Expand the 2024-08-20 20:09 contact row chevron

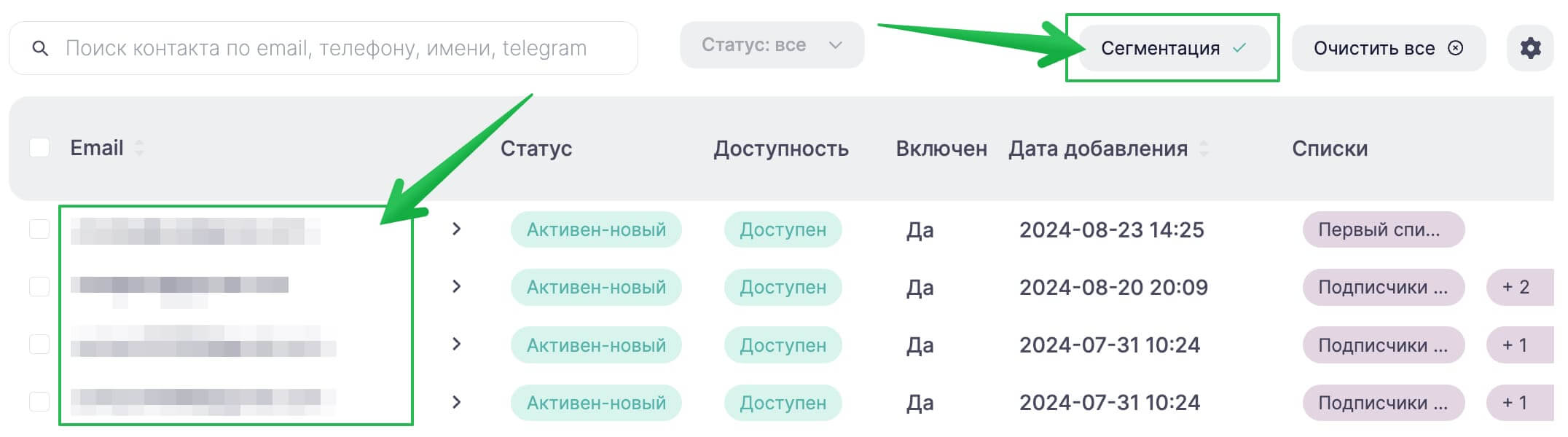coord(457,287)
